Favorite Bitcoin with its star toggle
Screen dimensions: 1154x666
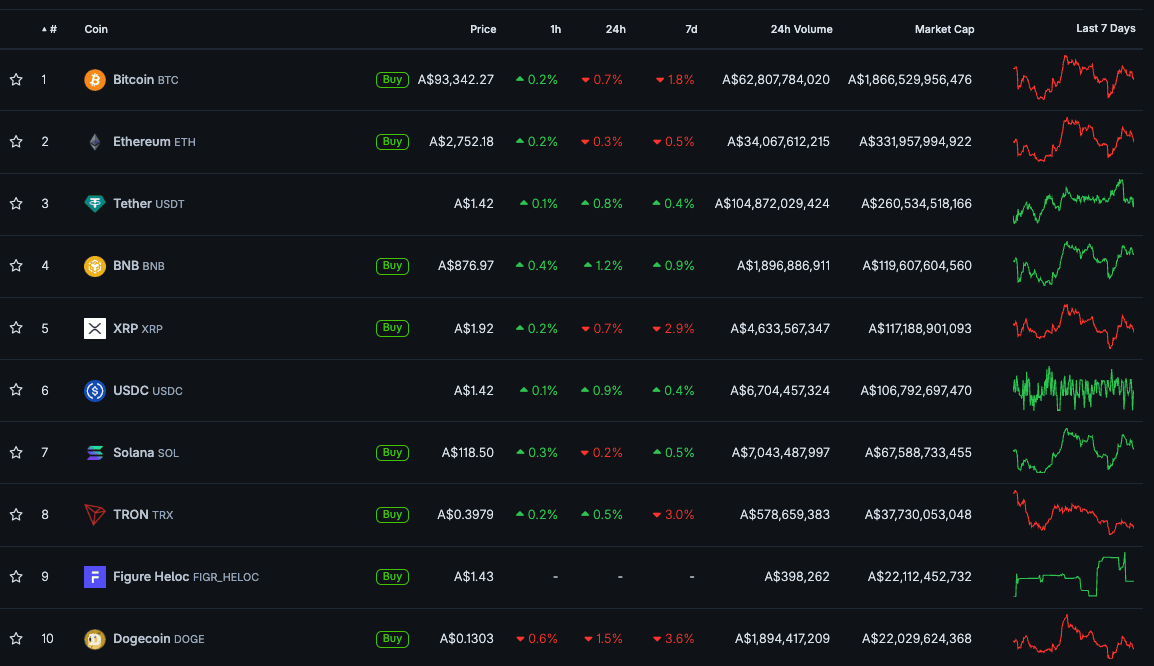pyautogui.click(x=16, y=80)
